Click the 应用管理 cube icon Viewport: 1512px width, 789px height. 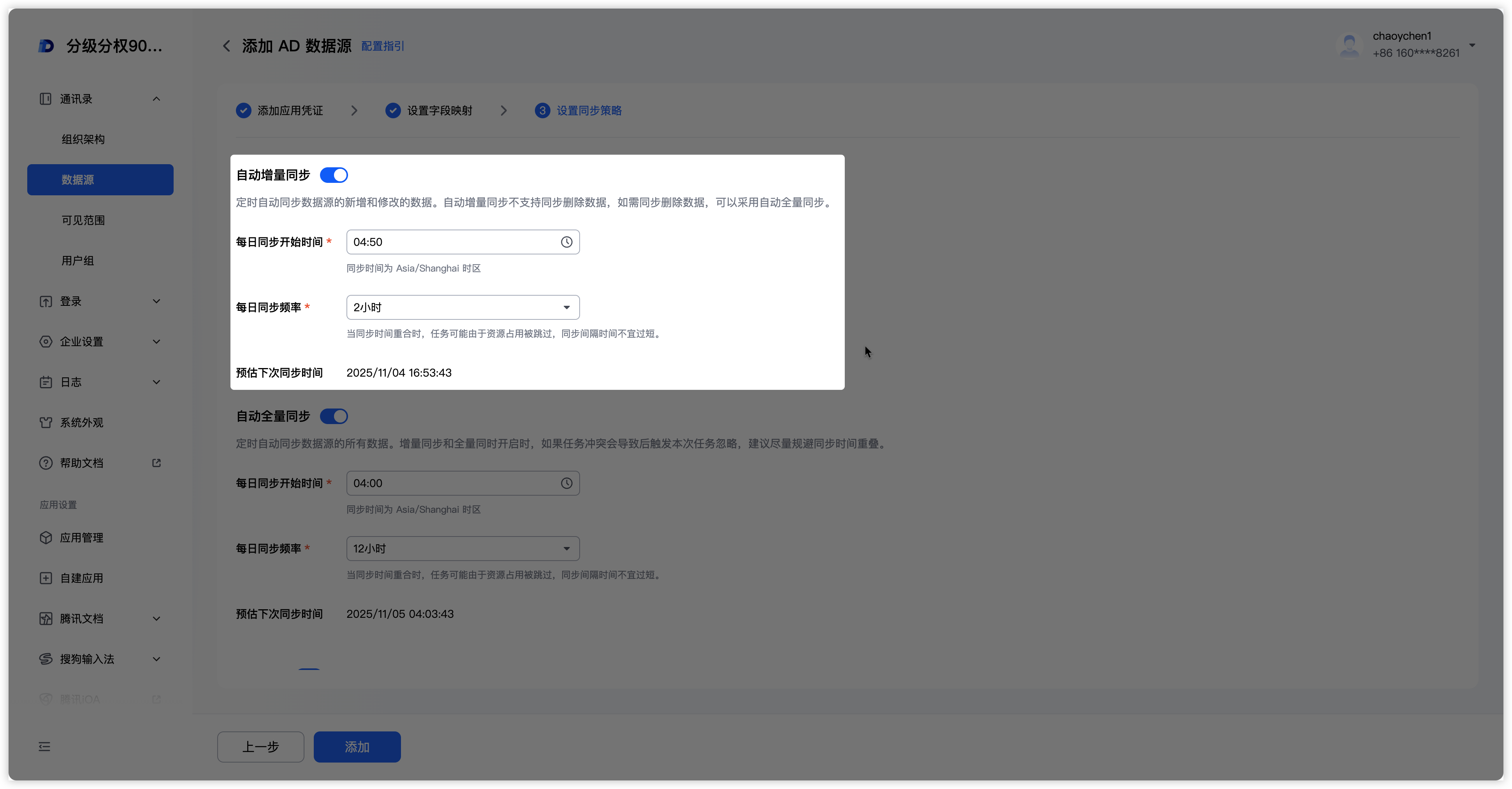click(46, 538)
